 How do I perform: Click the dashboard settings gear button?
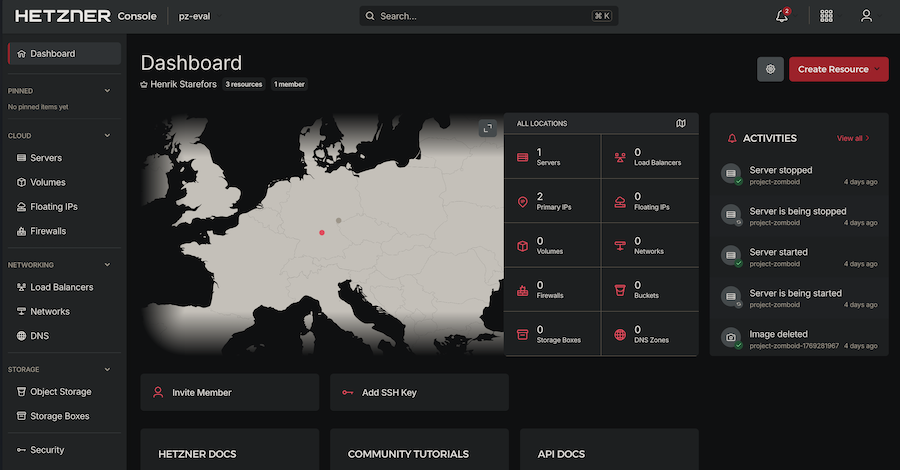(770, 69)
